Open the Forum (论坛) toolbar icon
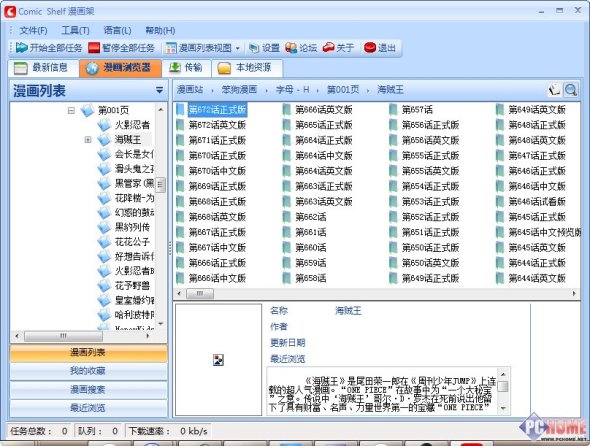The height and width of the screenshot is (446, 590). [291, 48]
